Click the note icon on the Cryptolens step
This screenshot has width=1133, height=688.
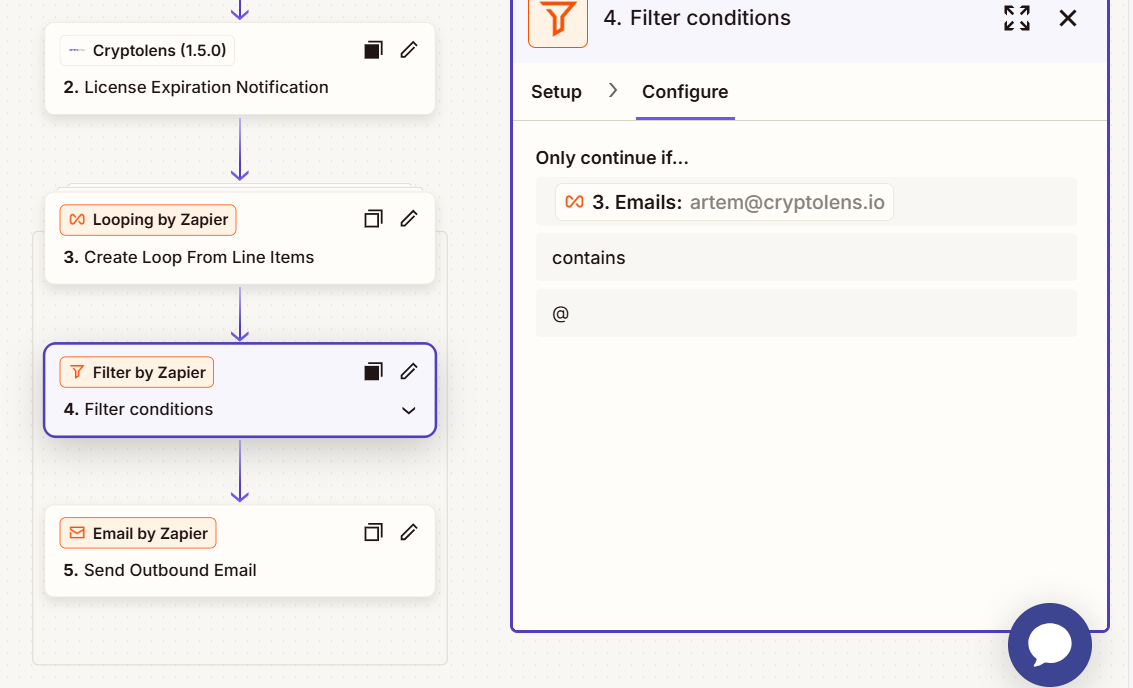(x=373, y=50)
